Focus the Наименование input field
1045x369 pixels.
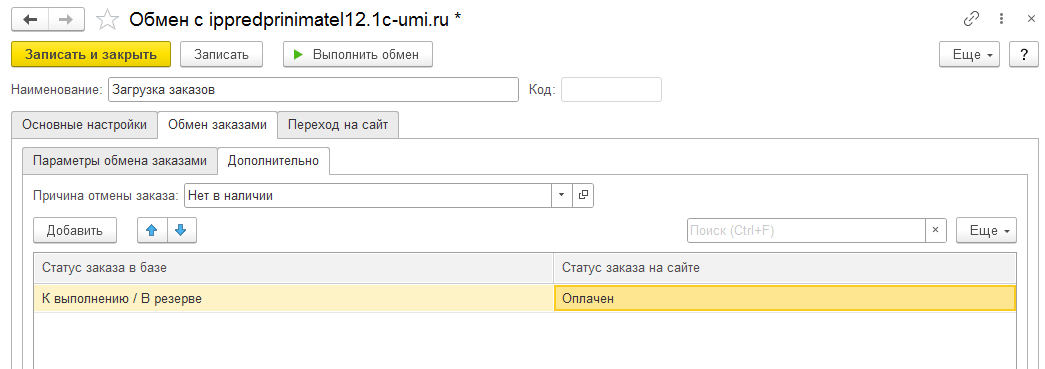pyautogui.click(x=313, y=90)
